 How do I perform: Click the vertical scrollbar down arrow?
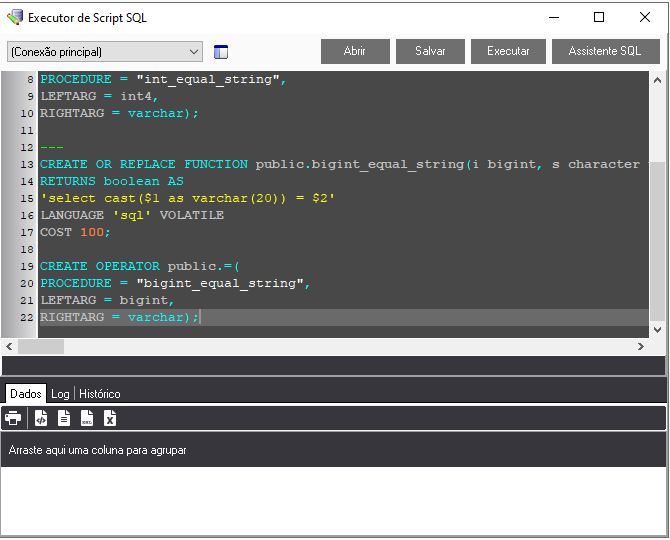pyautogui.click(x=657, y=329)
